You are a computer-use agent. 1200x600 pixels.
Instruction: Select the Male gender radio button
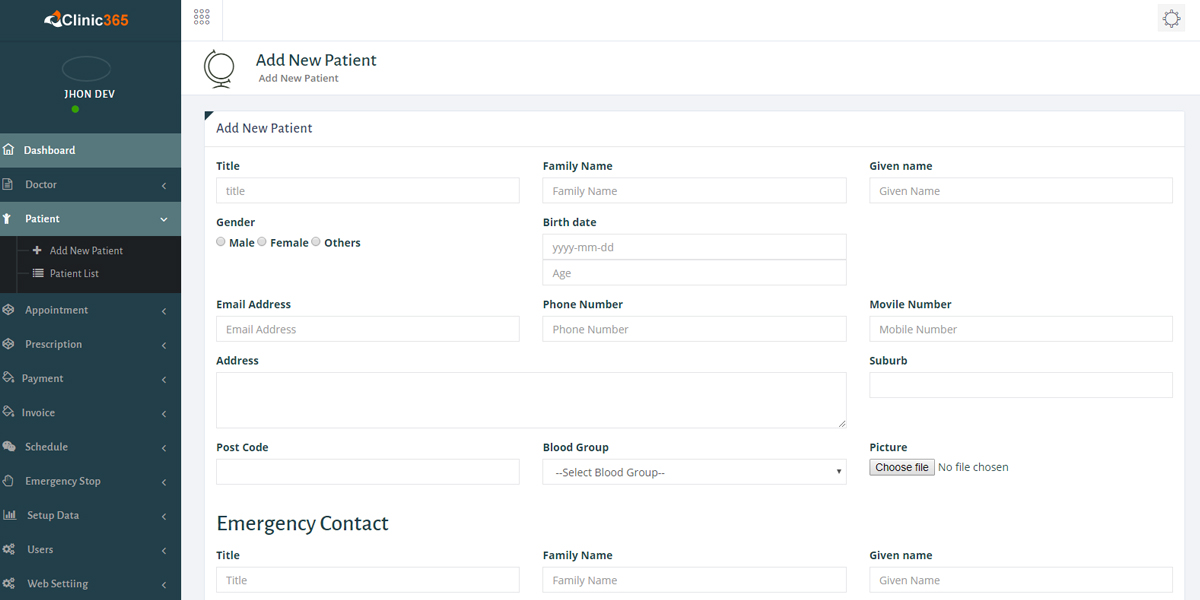[220, 241]
